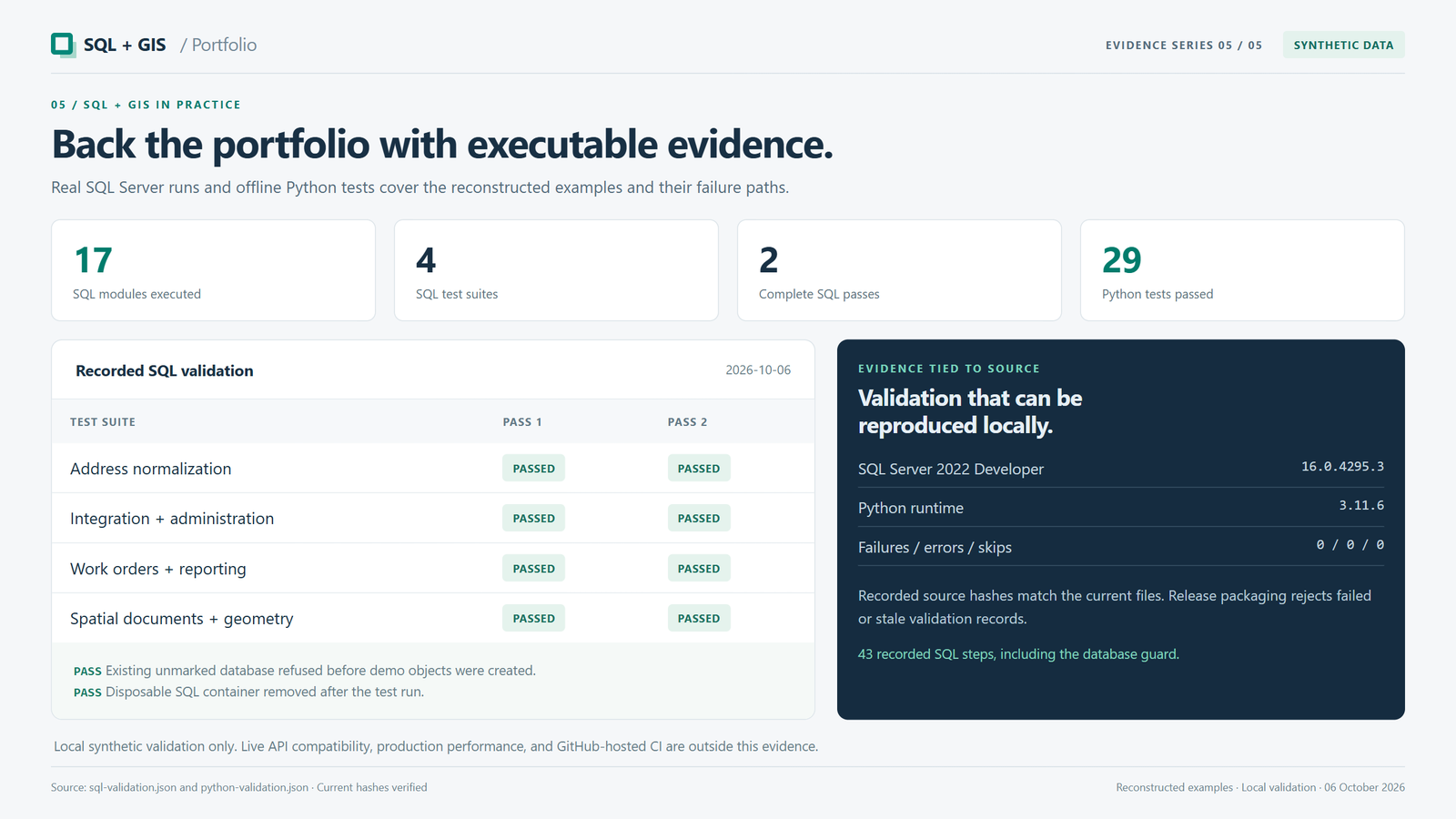
Task: Click the 'EVIDENCE TIED TO SOURCE' panel label
Action: tap(949, 369)
